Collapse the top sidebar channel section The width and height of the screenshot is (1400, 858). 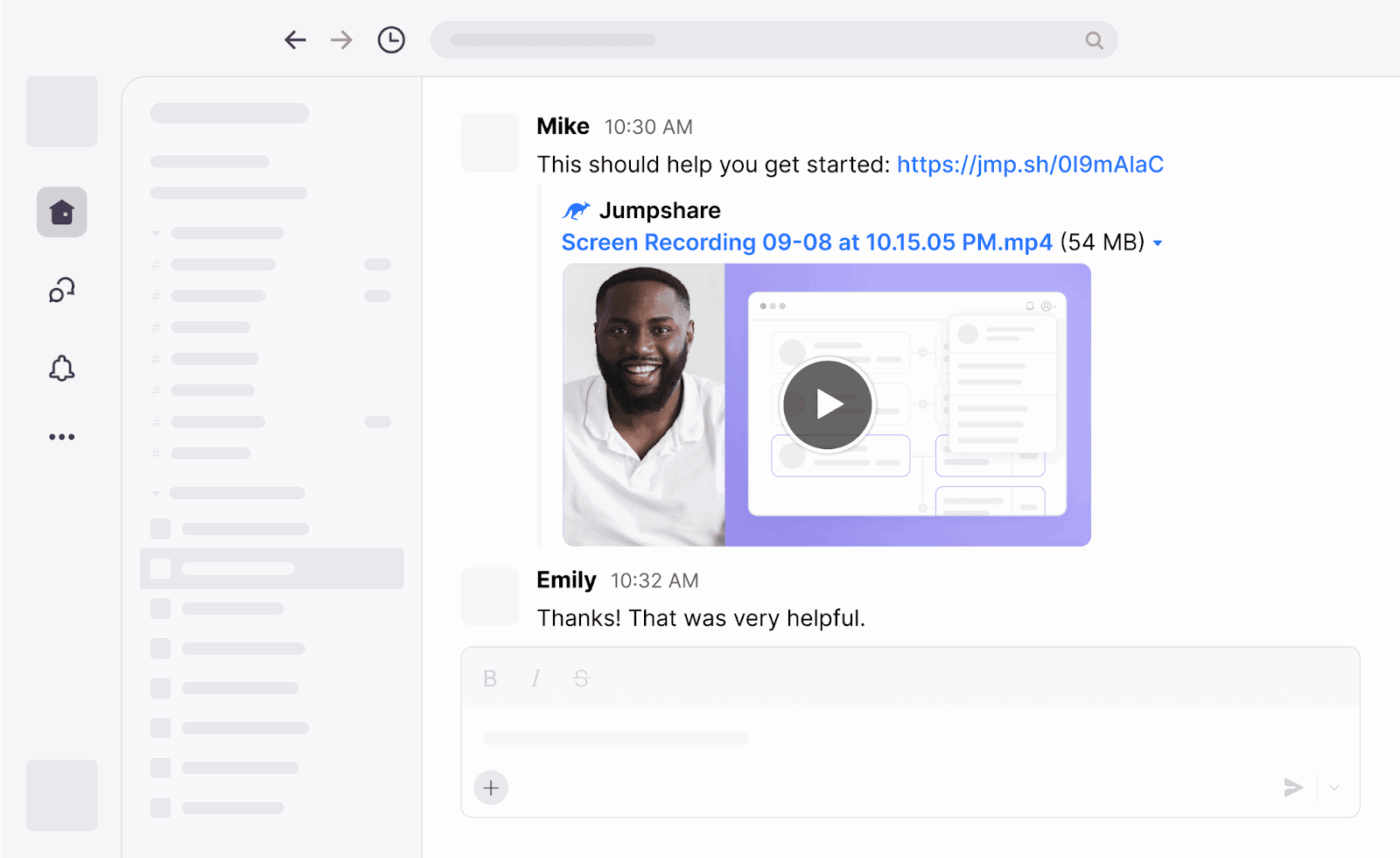pos(156,232)
